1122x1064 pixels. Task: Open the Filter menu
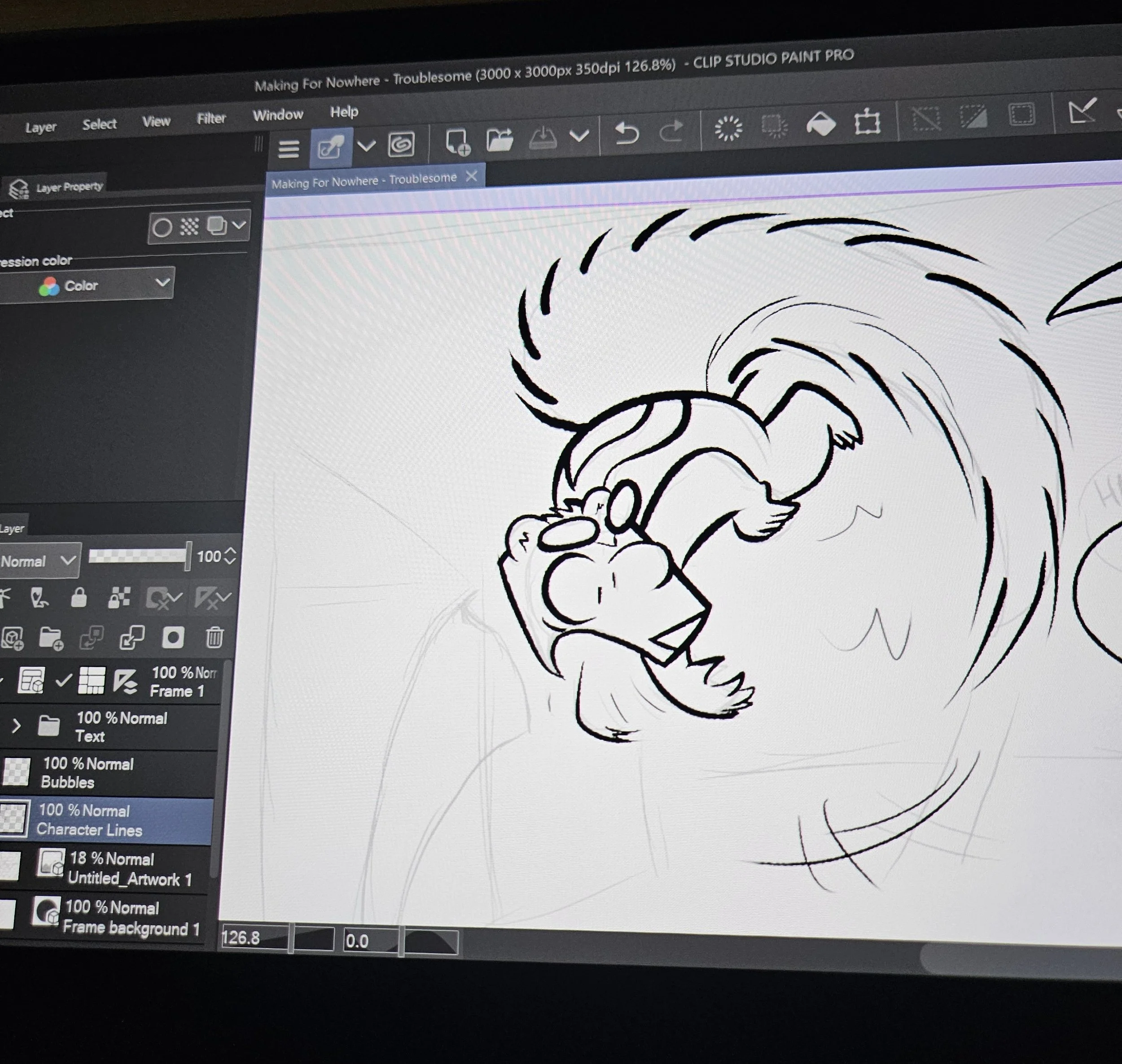click(x=211, y=118)
